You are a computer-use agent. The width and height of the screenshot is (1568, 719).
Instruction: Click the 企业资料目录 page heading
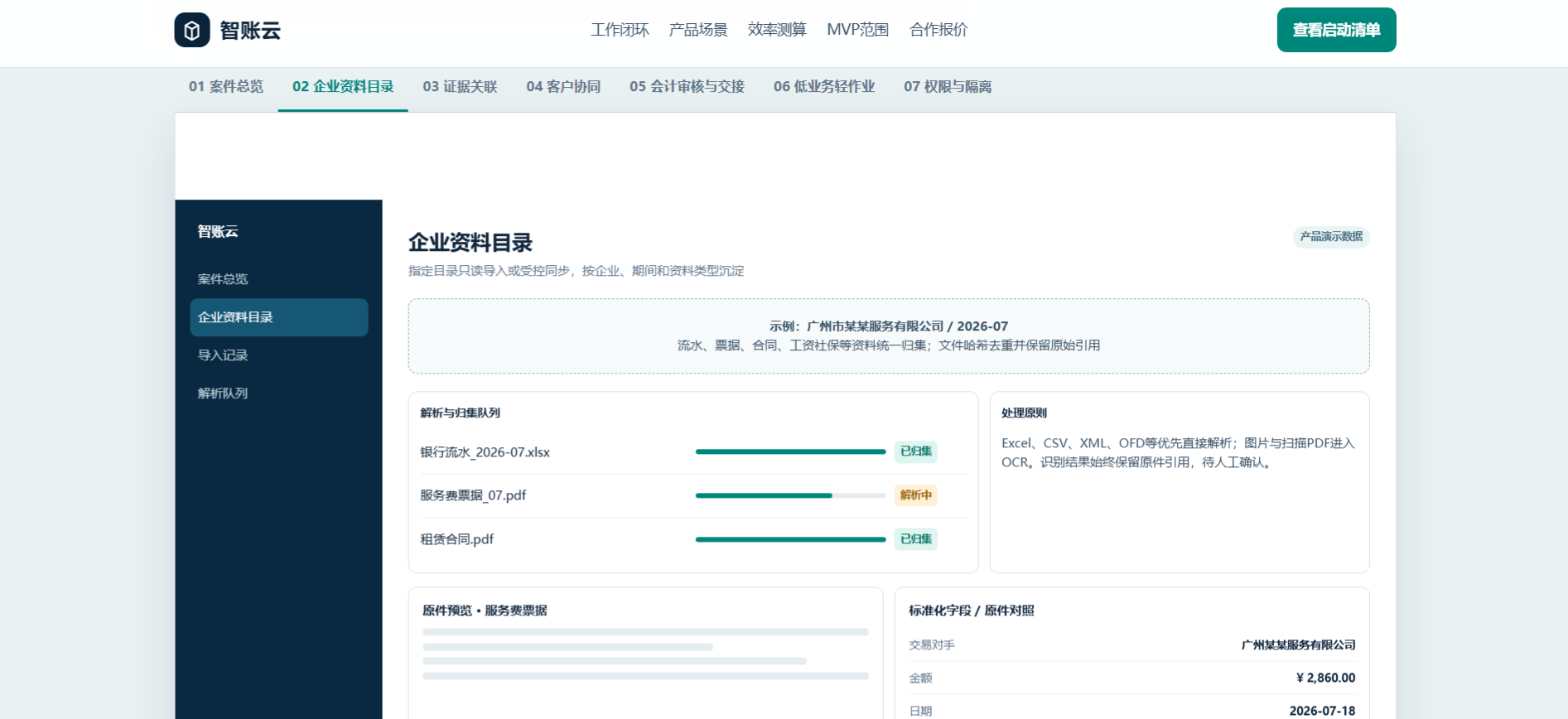click(x=470, y=243)
